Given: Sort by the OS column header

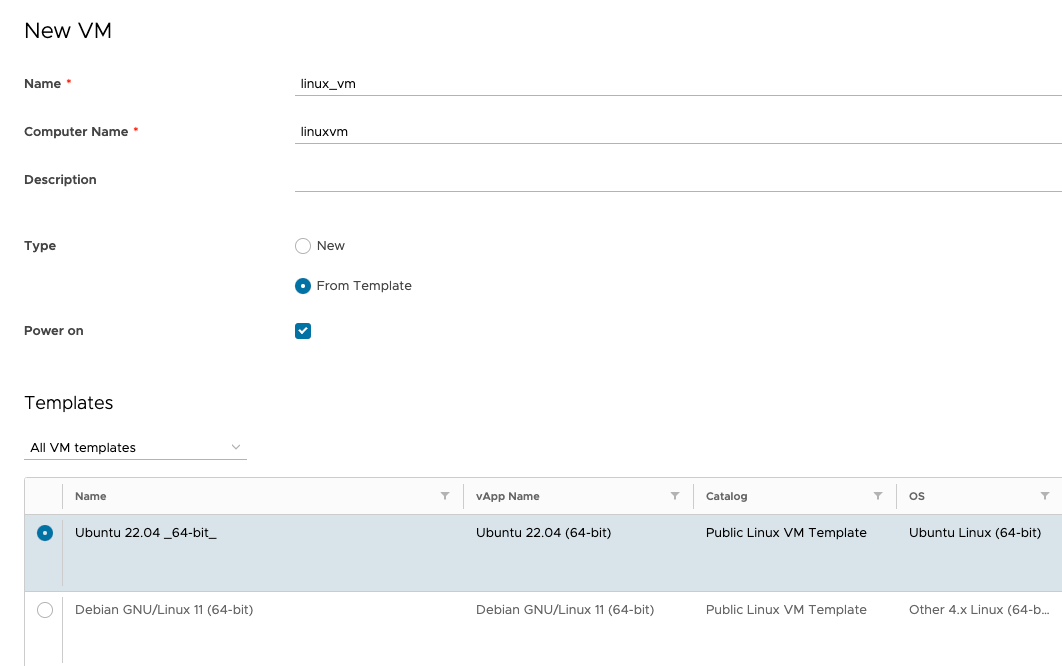Looking at the screenshot, I should click(917, 496).
